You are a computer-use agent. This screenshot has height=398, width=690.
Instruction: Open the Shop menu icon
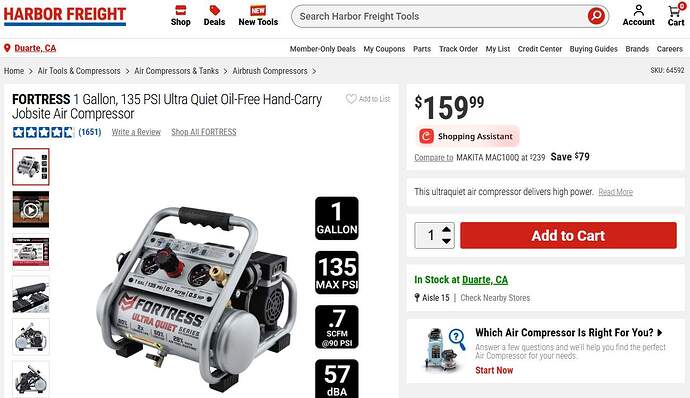coord(180,10)
